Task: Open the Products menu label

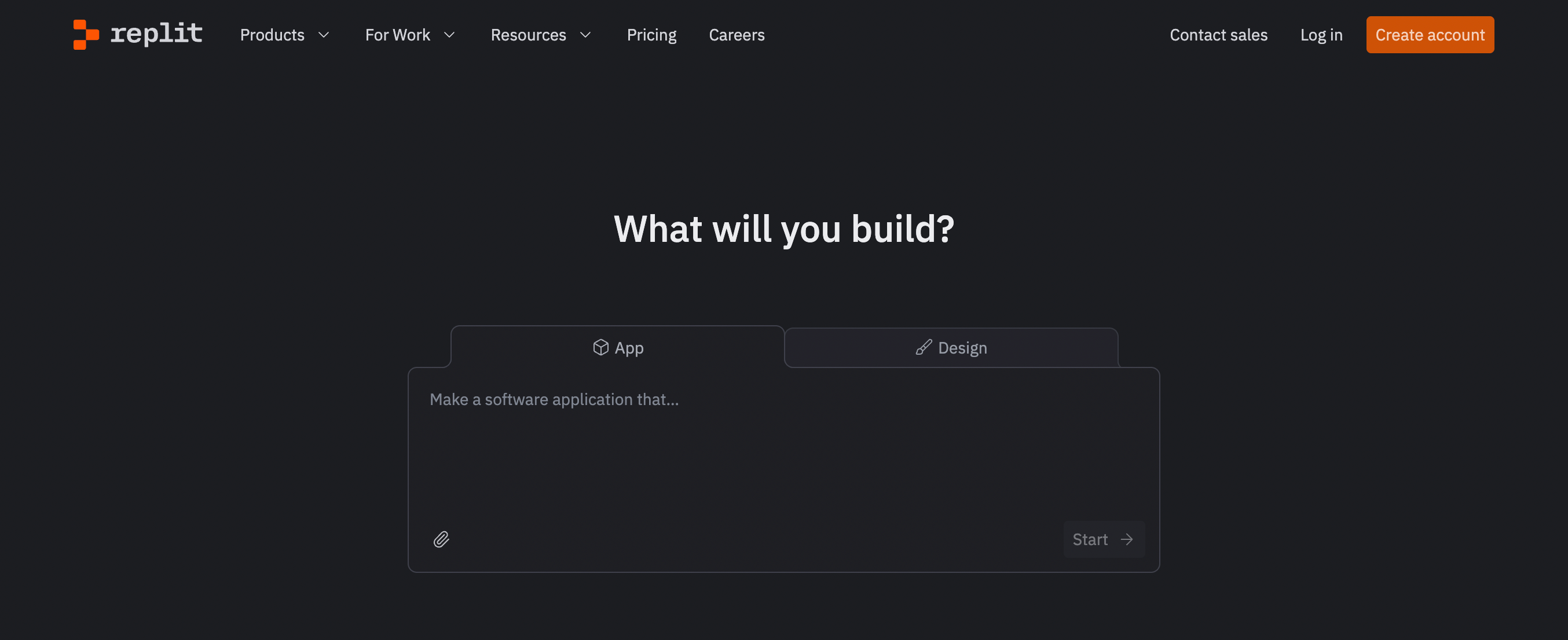Action: pos(272,35)
